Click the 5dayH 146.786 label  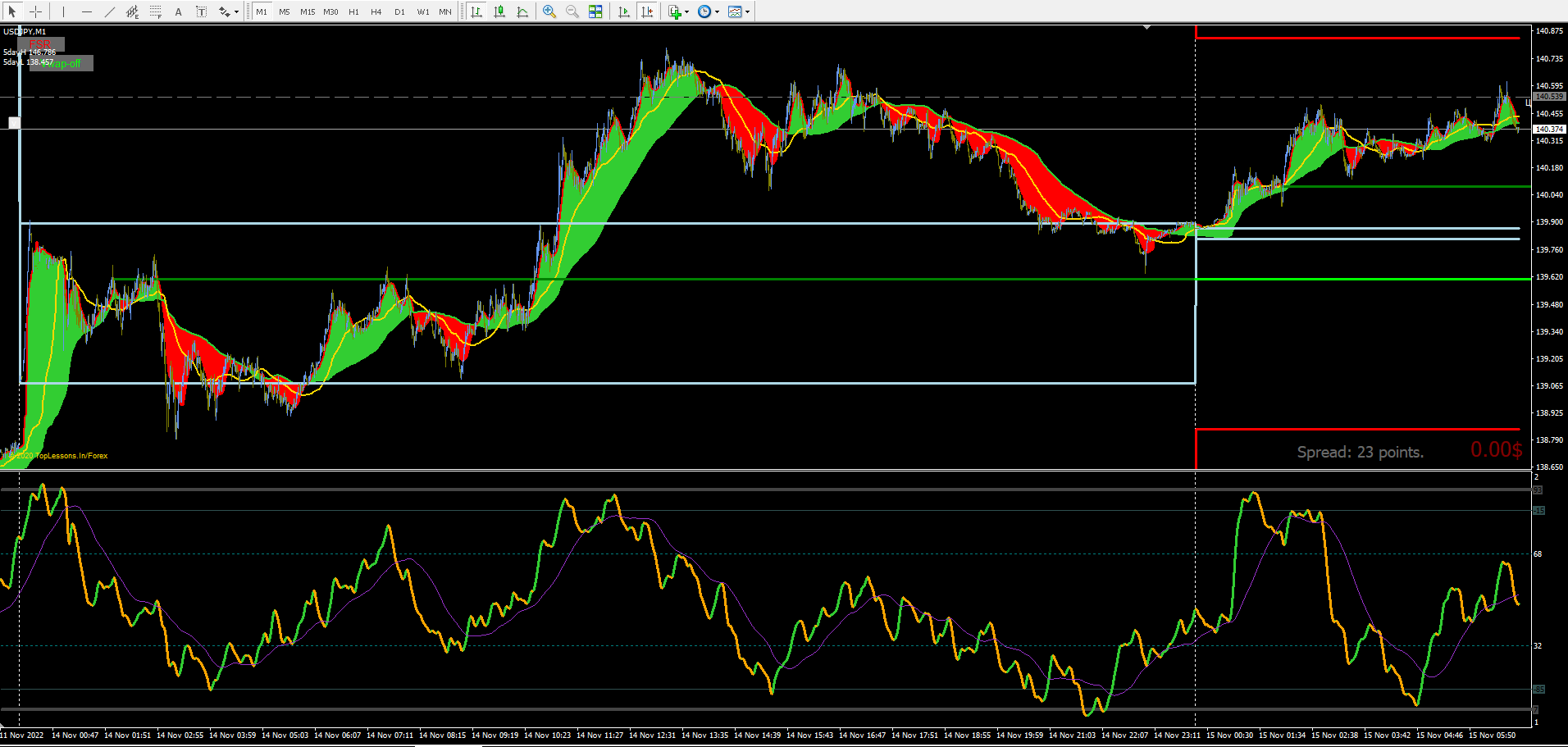click(x=30, y=52)
